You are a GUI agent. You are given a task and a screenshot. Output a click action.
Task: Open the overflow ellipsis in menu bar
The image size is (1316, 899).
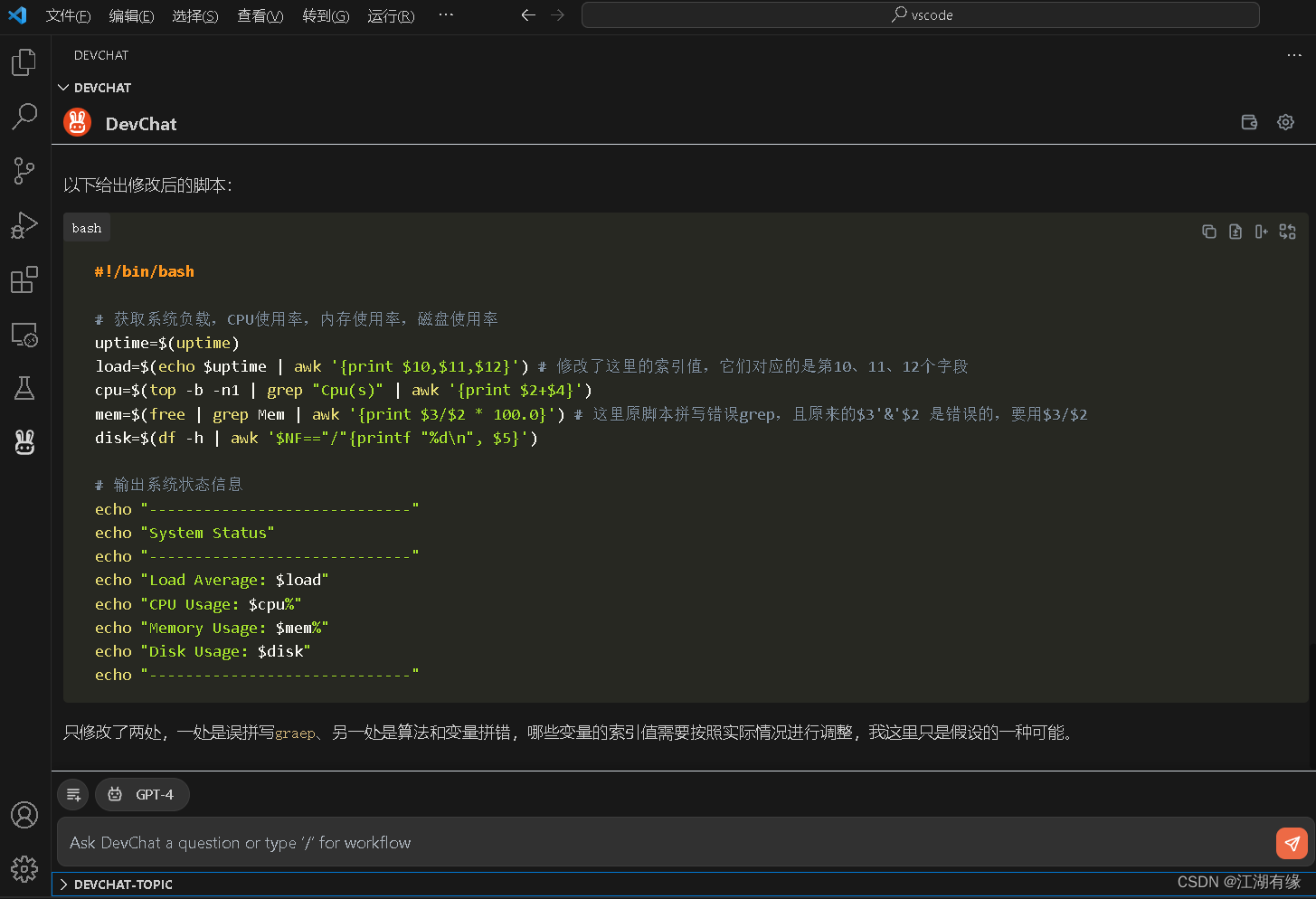tap(446, 15)
